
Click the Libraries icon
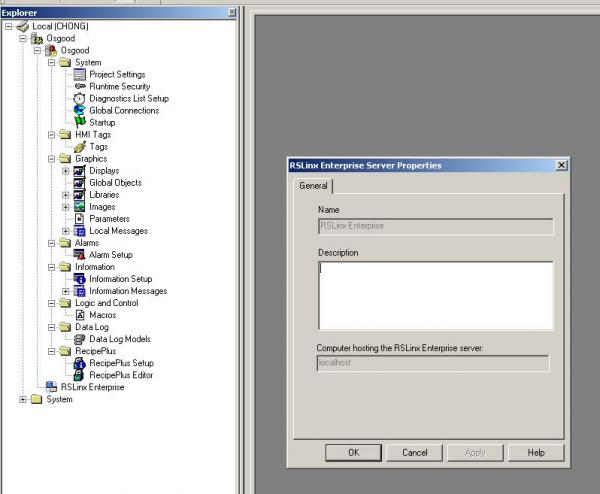point(80,195)
